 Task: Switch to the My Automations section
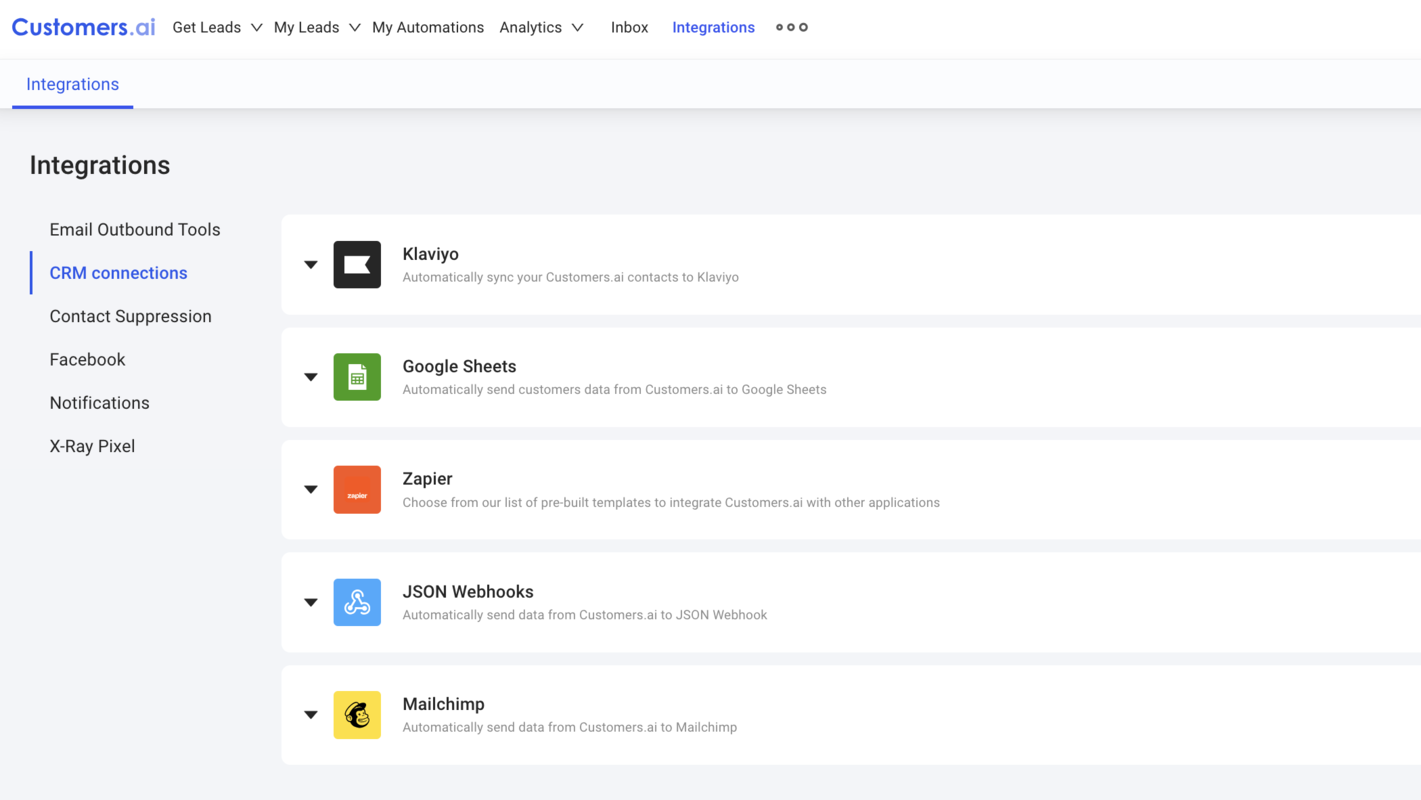(428, 27)
